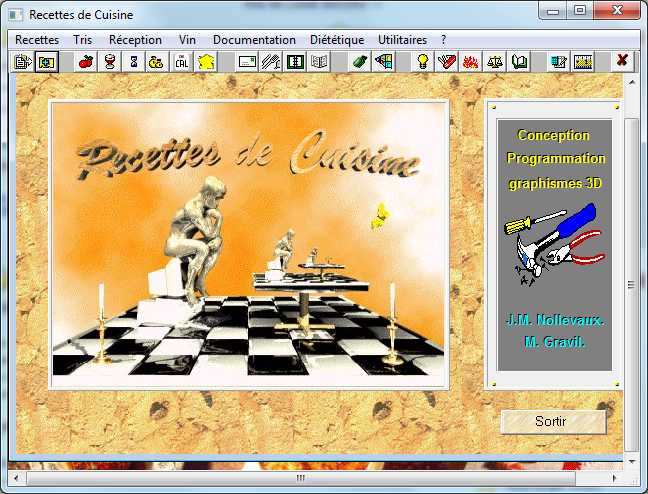
Task: Click the yellow France map icon
Action: click(x=206, y=62)
